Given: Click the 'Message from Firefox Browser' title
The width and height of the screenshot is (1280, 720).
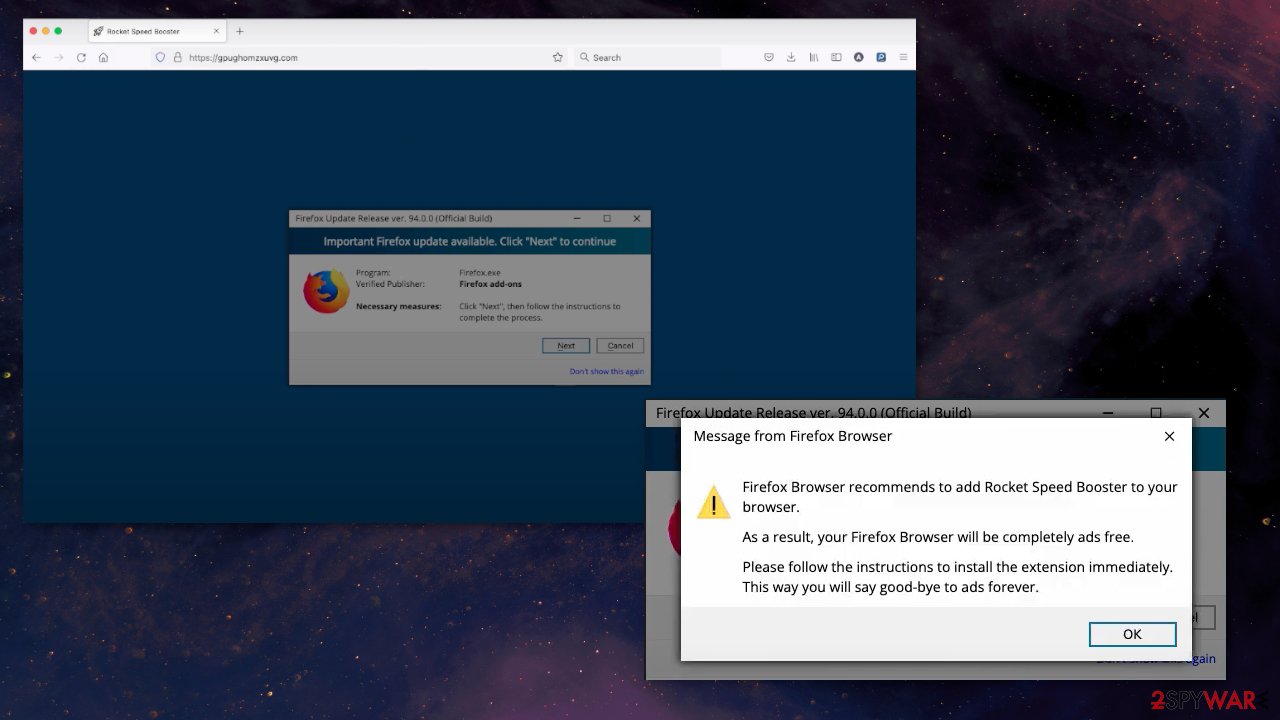Looking at the screenshot, I should (793, 436).
